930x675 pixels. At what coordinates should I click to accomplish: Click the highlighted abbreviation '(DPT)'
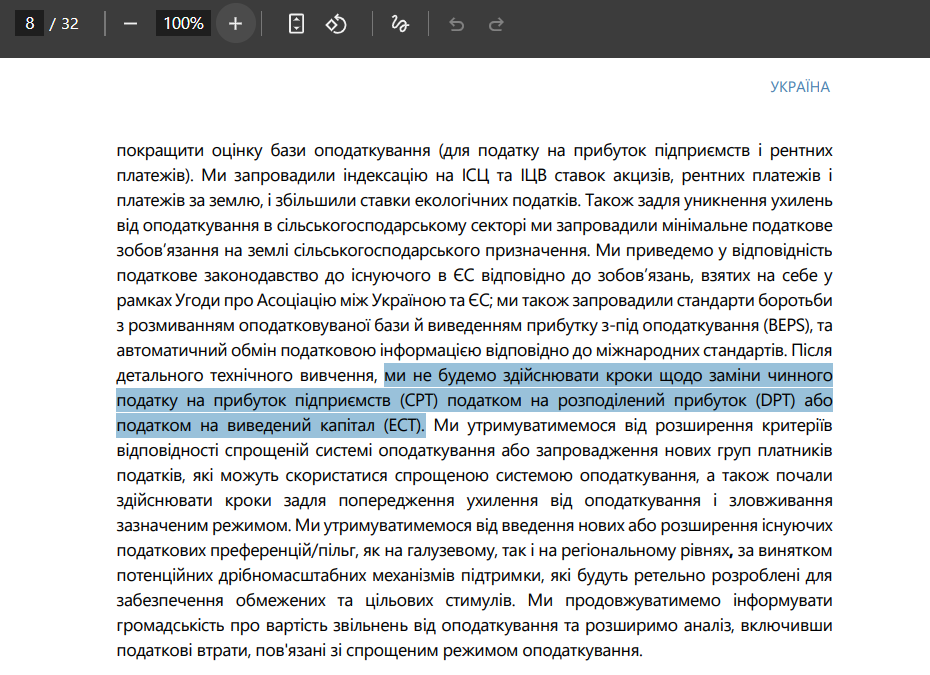[x=775, y=400]
